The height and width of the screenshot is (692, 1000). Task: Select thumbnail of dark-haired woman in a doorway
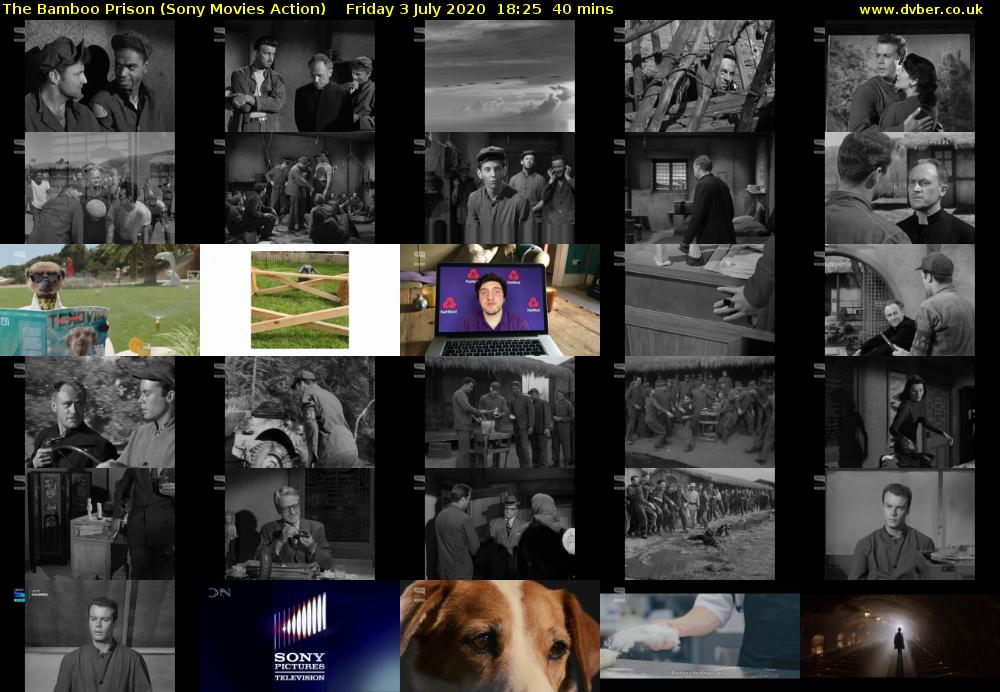[900, 412]
